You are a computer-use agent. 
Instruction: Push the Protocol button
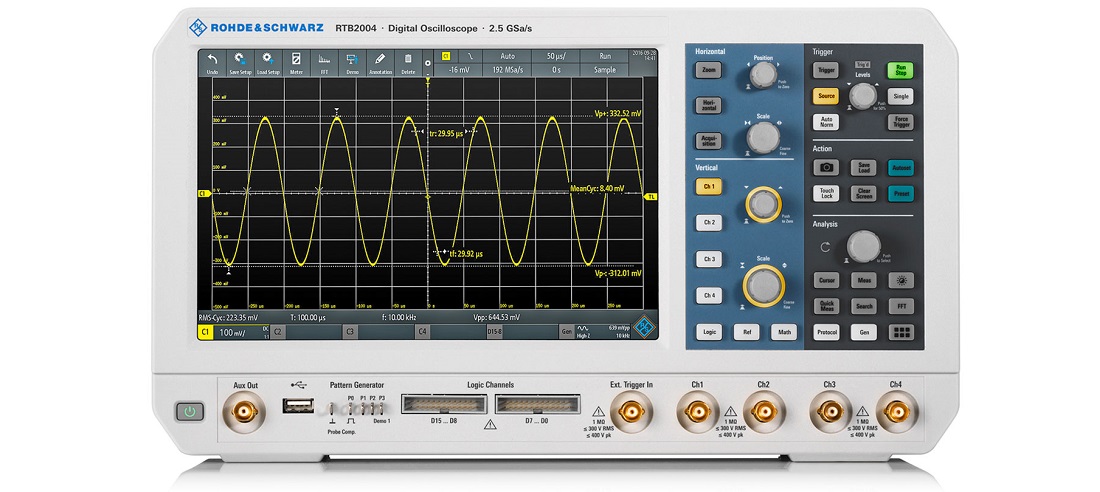pos(826,332)
